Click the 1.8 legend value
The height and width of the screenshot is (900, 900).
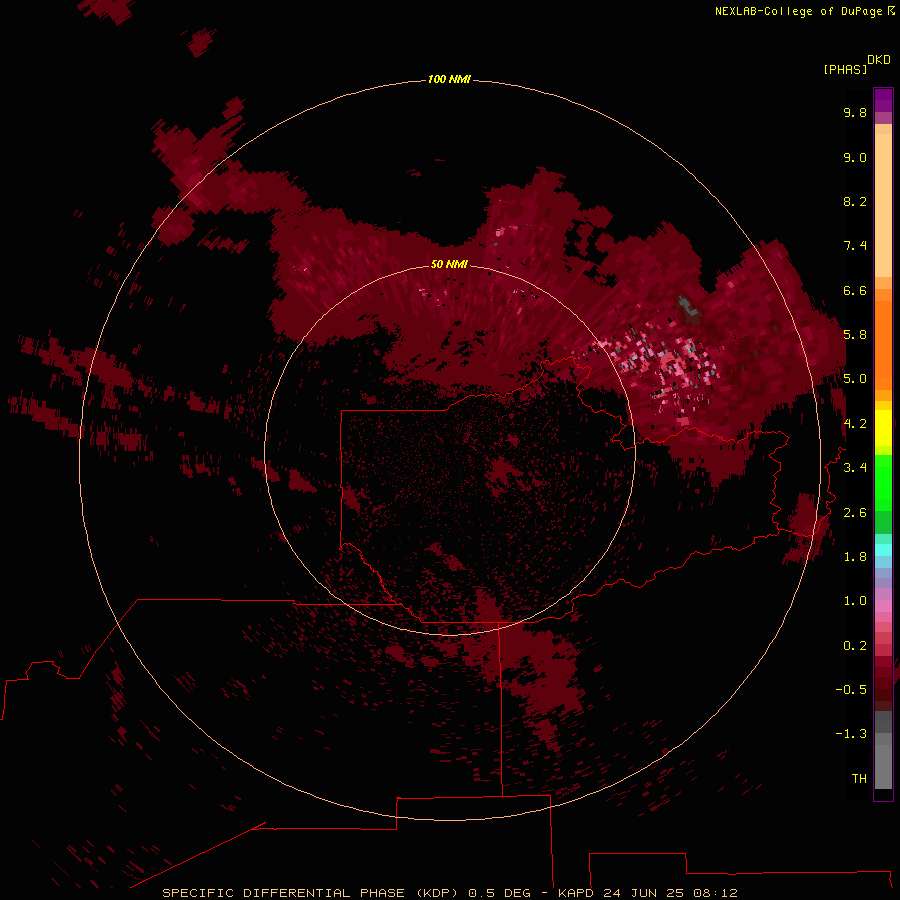pos(855,557)
